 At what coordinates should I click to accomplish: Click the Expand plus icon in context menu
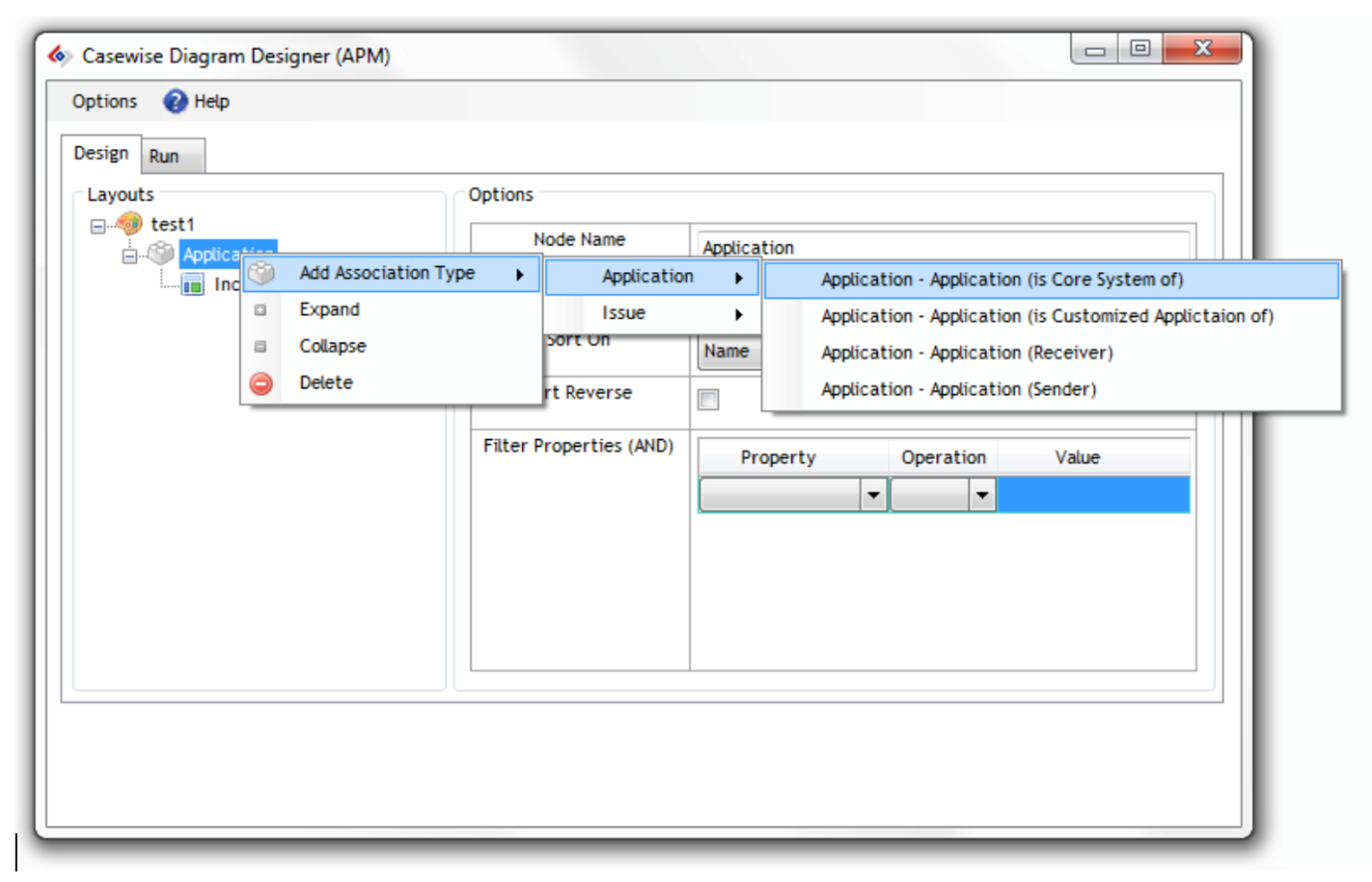click(261, 310)
